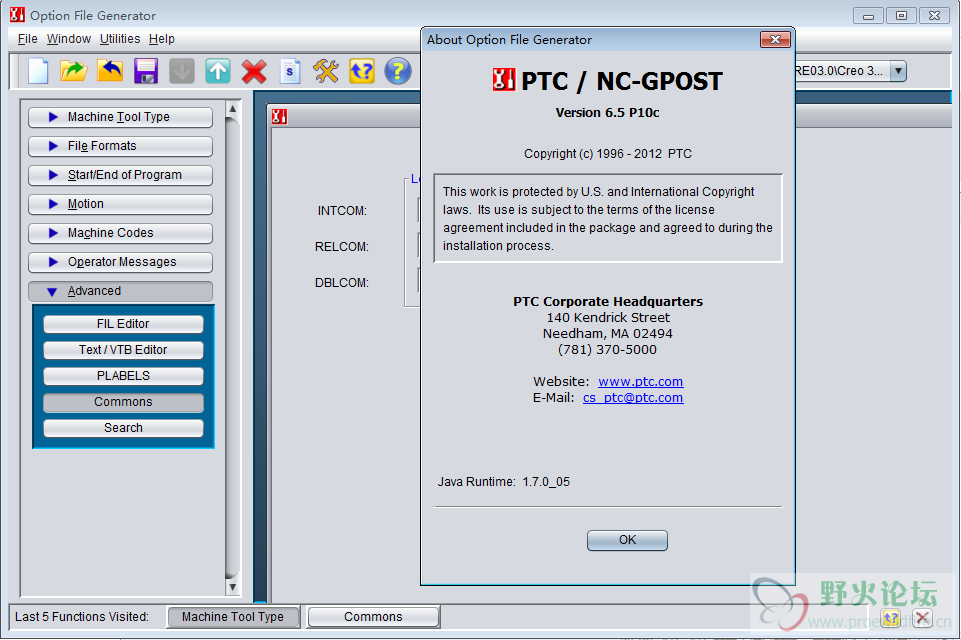Click the sidebar vertical scrollbar track

pos(232,348)
